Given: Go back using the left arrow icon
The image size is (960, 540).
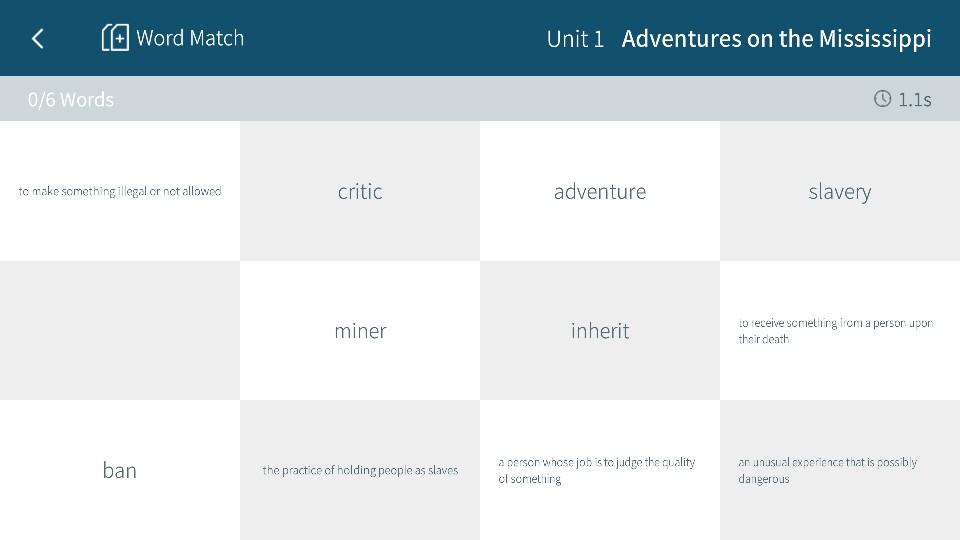Looking at the screenshot, I should [38, 38].
